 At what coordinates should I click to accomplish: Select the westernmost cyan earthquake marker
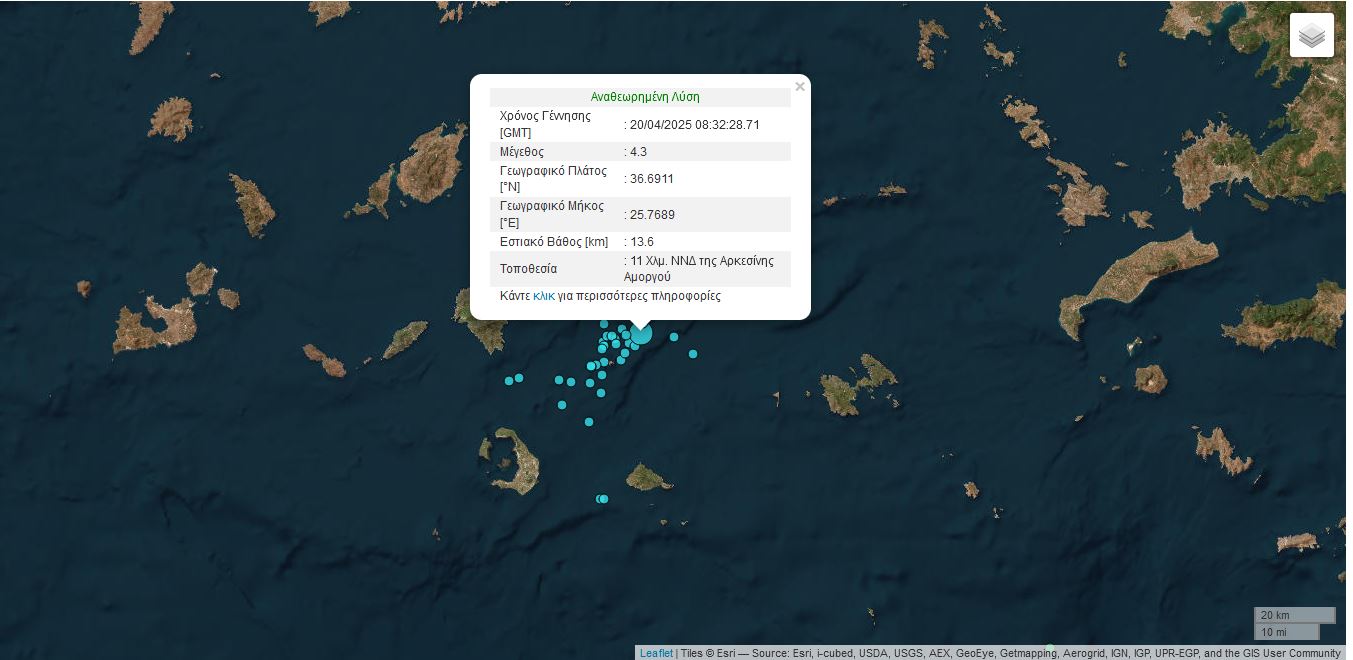(x=509, y=380)
